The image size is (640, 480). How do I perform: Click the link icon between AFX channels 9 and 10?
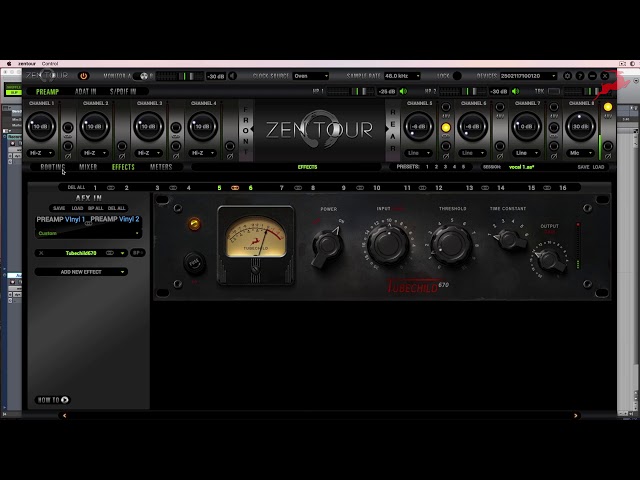360,188
